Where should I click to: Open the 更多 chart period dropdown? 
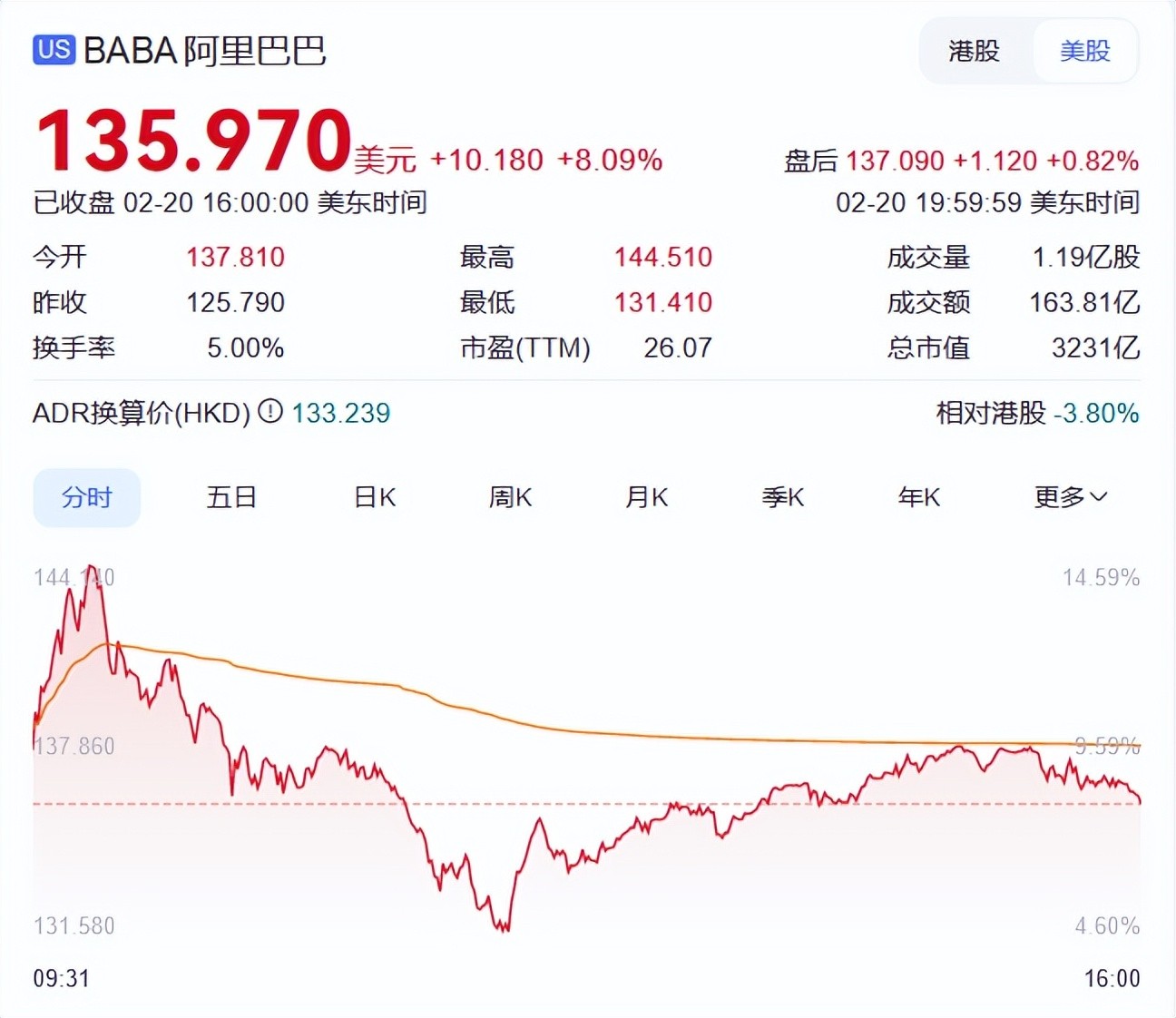tap(1070, 497)
